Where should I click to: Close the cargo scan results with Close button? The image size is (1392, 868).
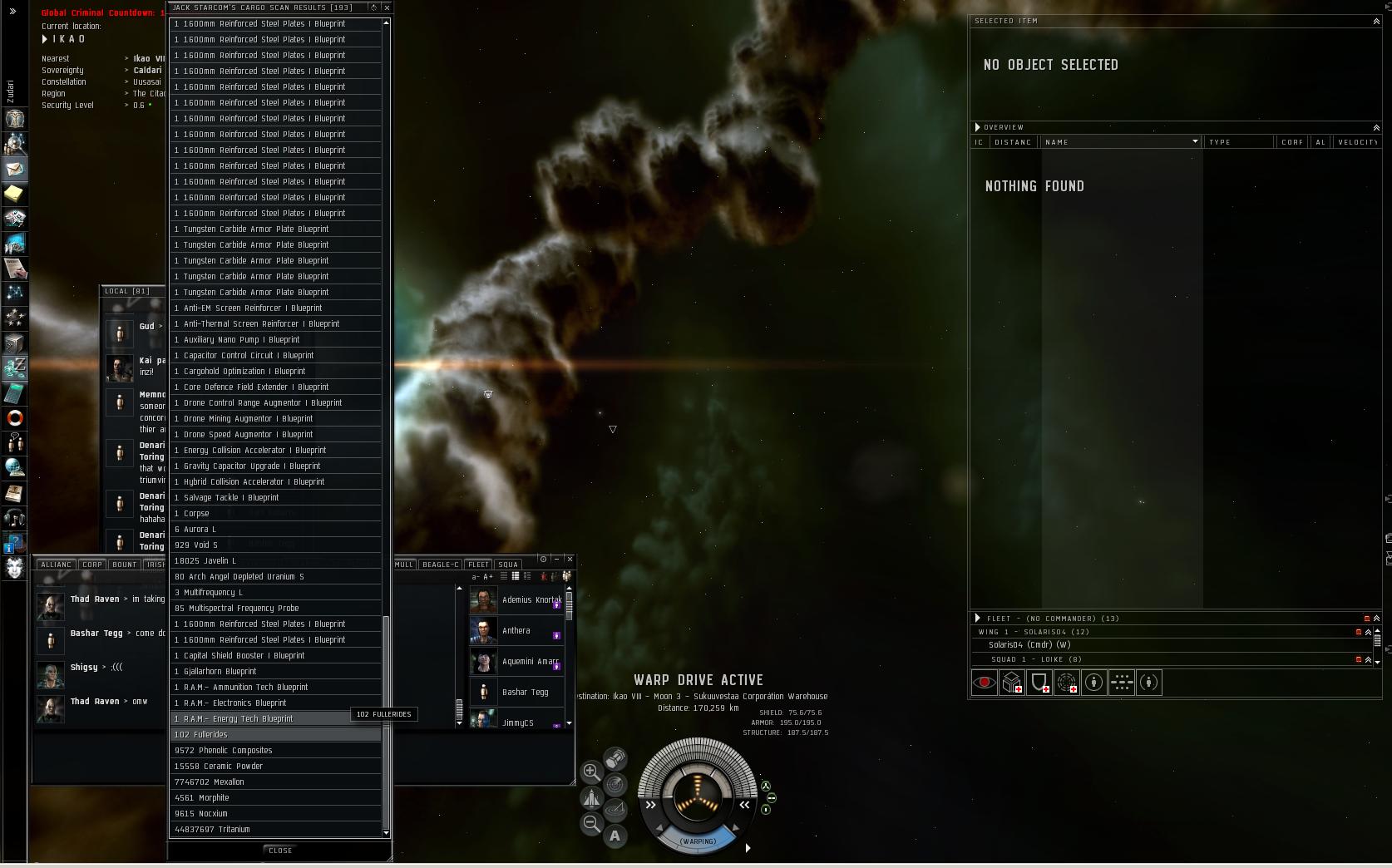(x=280, y=851)
